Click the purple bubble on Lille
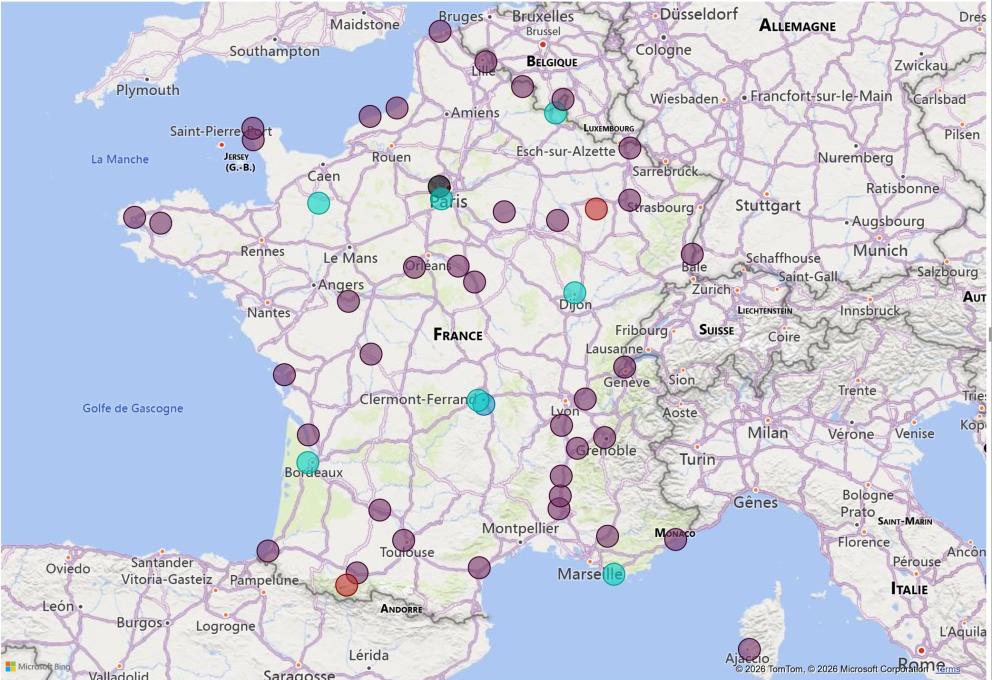Screen dimensions: 992x680 pos(486,61)
